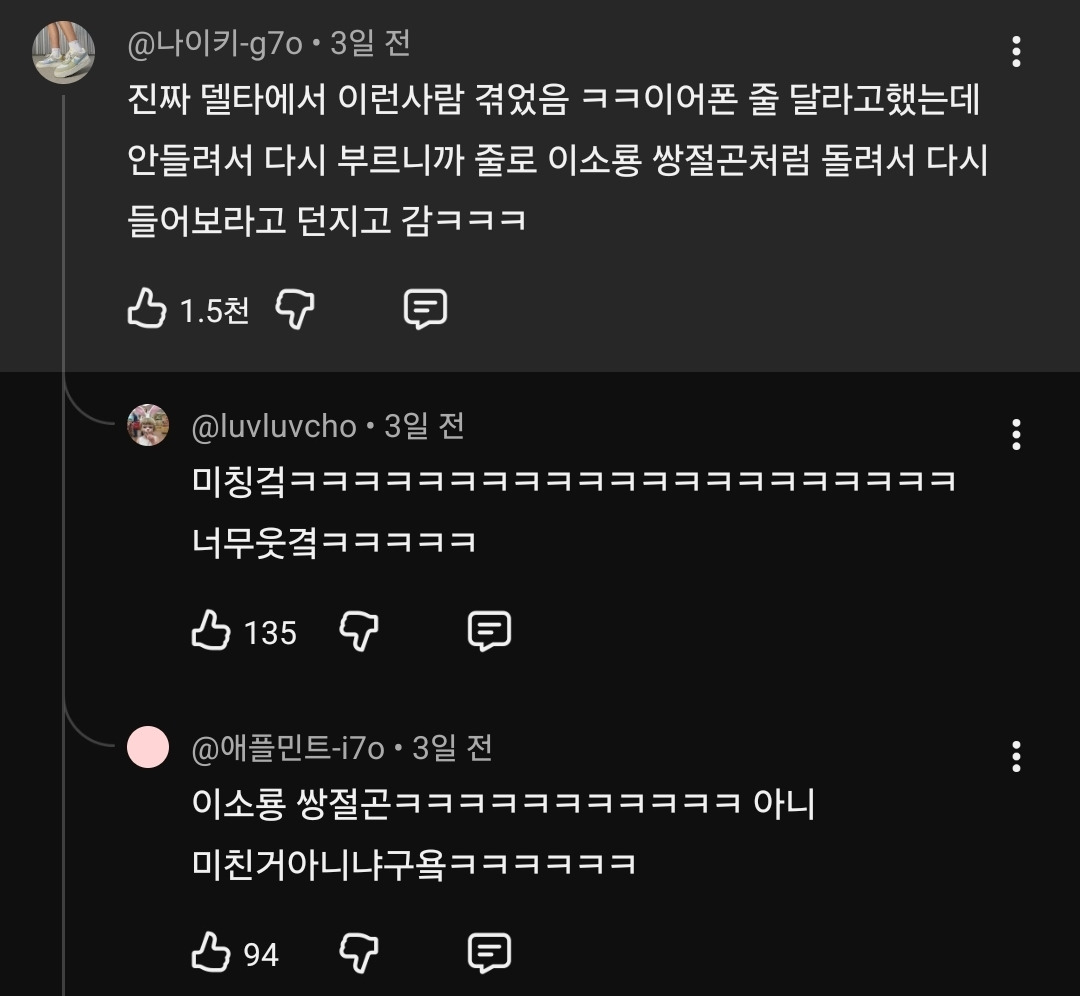Go to the @luvluvcho username link

pyautogui.click(x=274, y=427)
